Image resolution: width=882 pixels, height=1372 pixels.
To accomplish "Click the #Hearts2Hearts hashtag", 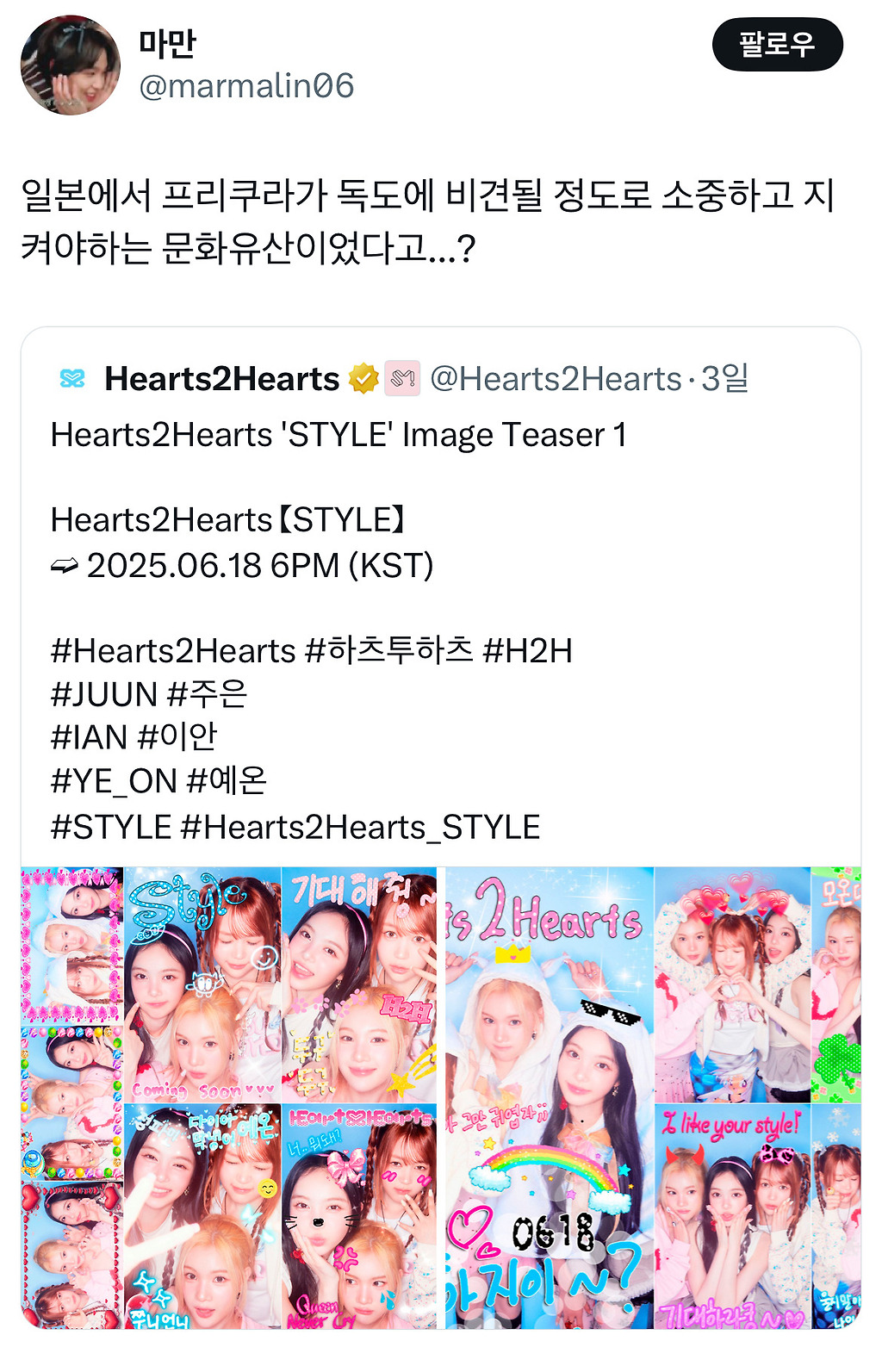I will click(x=173, y=651).
